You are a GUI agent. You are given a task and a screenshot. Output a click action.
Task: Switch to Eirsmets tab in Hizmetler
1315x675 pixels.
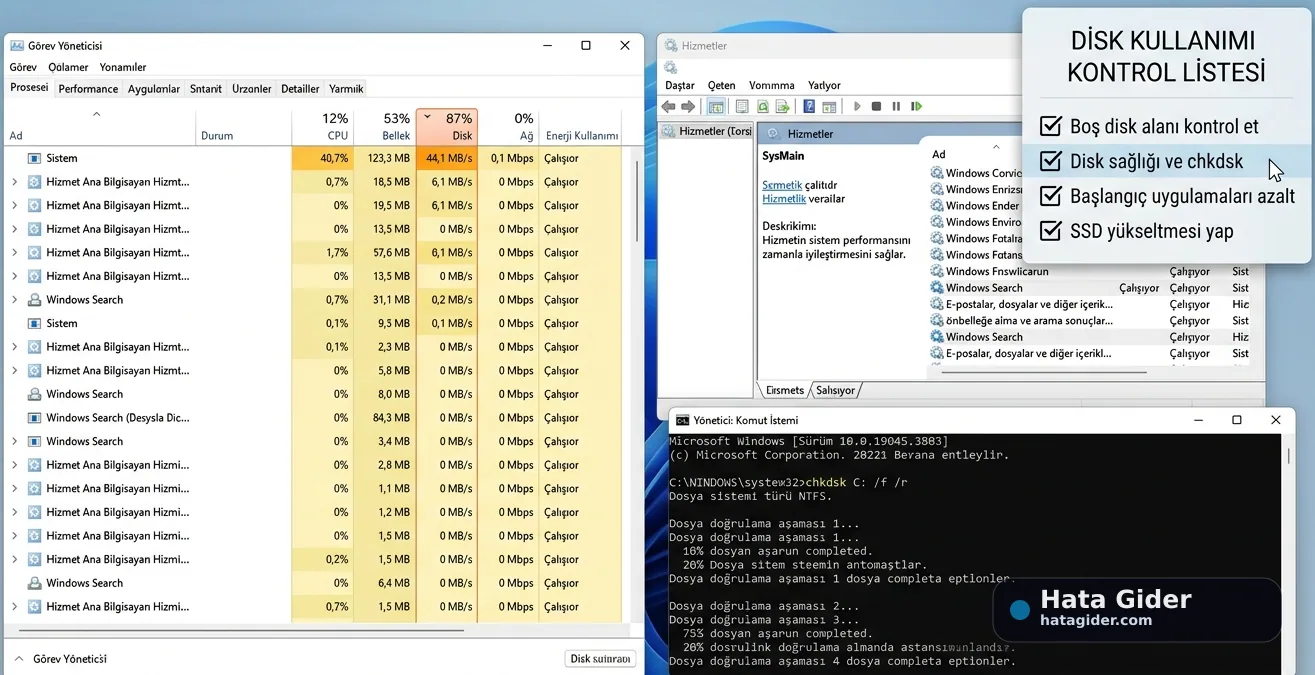(785, 390)
